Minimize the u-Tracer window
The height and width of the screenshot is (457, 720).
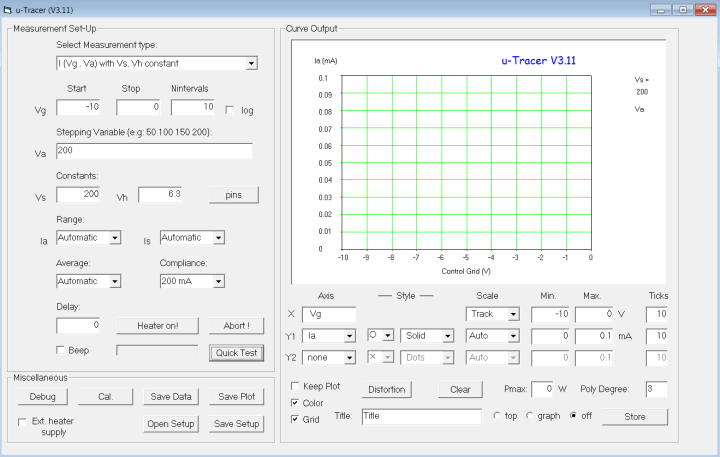(661, 10)
